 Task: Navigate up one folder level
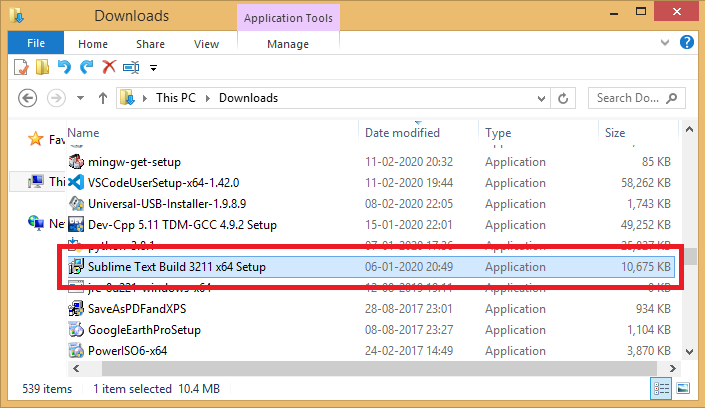[x=103, y=98]
